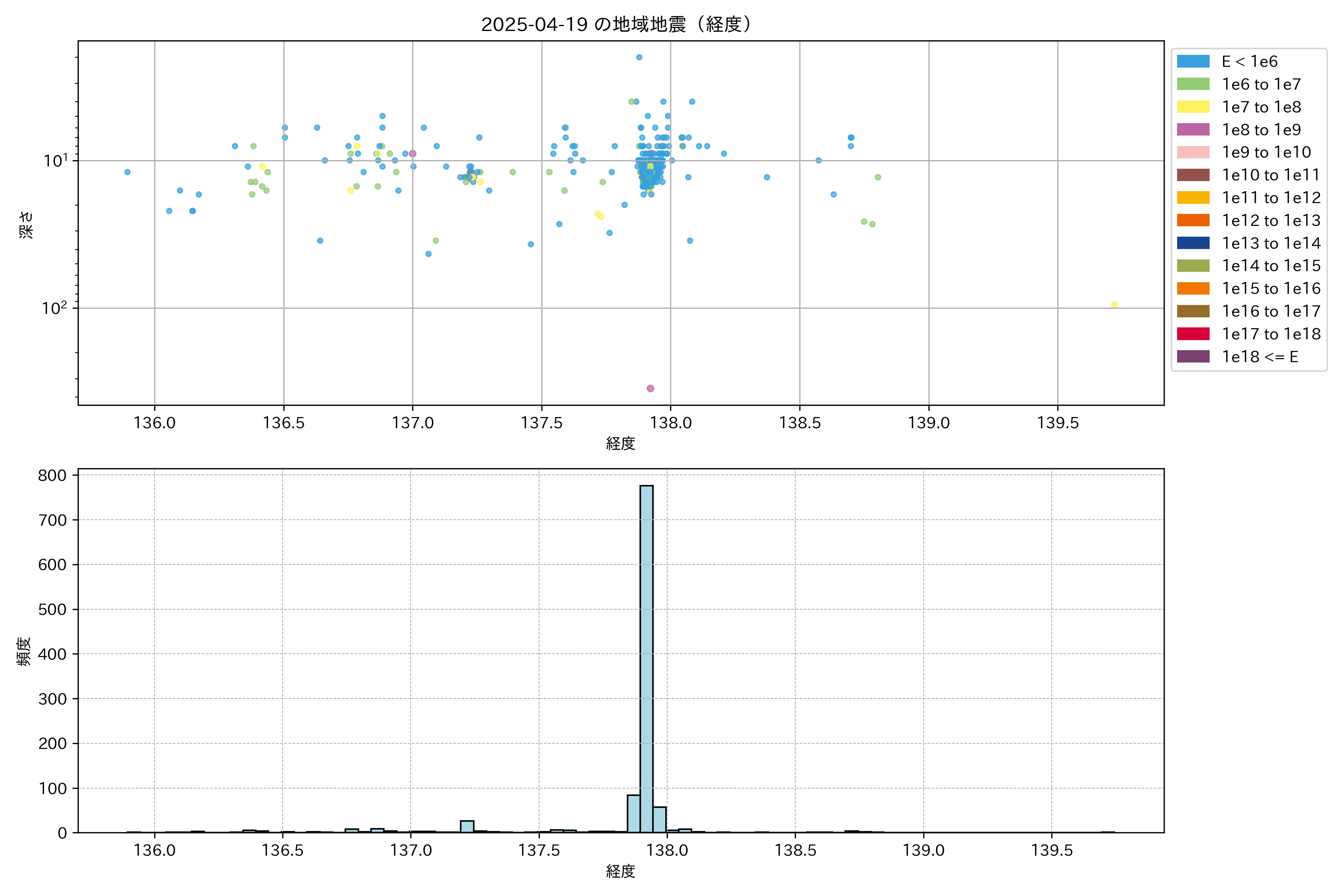
Task: Click the yellow point near longitude 139.7
Action: [x=1114, y=305]
